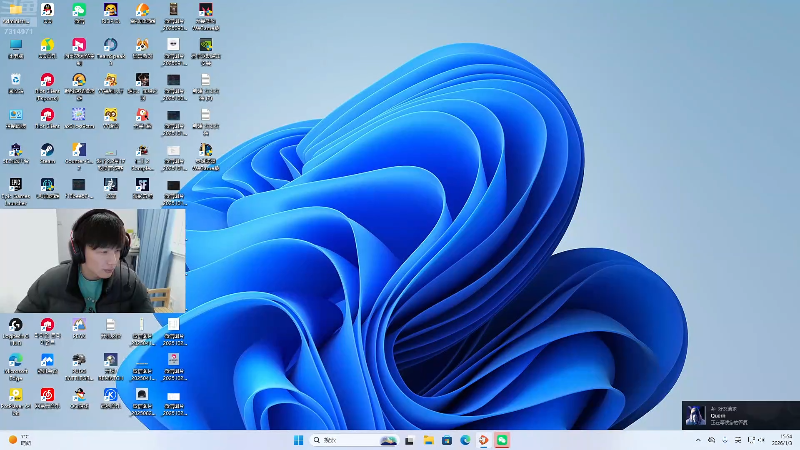Open the Recycle Bin
Image resolution: width=800 pixels, height=450 pixels.
(x=16, y=81)
